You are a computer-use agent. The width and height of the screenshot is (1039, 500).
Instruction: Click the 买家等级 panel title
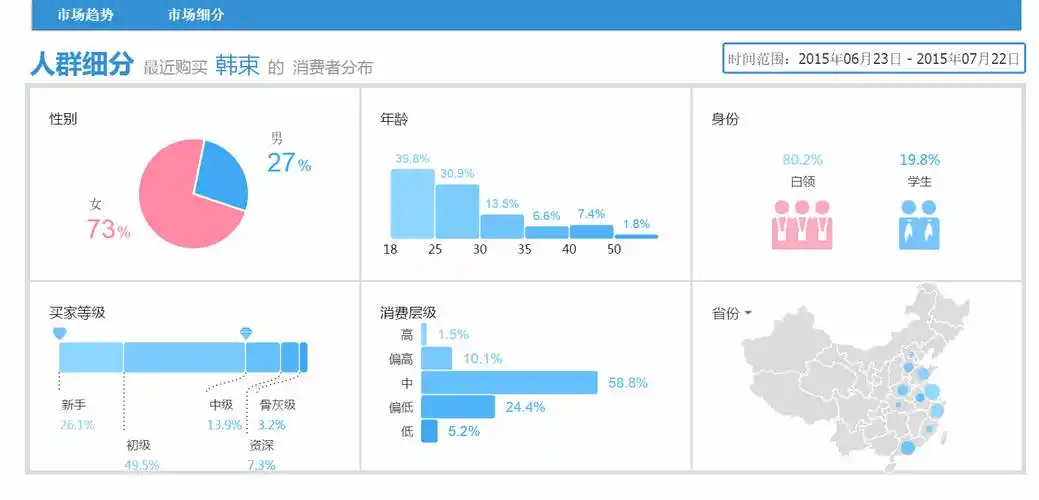coord(77,313)
